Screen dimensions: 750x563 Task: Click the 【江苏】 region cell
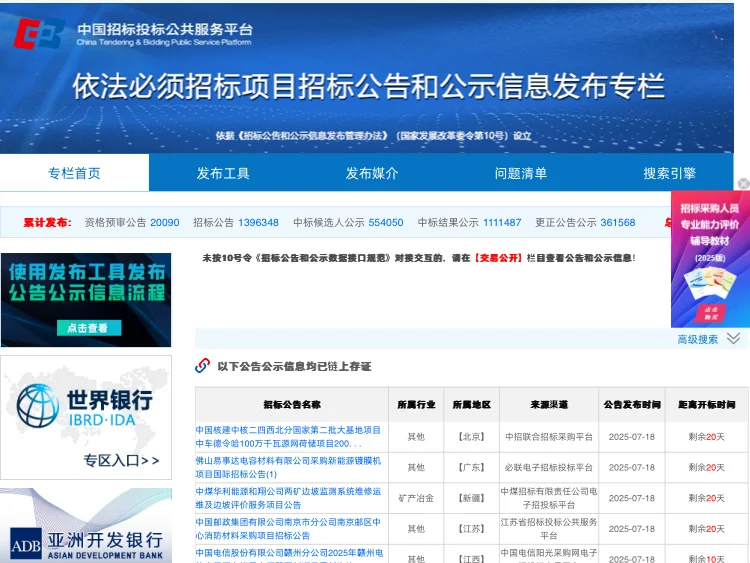pyautogui.click(x=472, y=529)
